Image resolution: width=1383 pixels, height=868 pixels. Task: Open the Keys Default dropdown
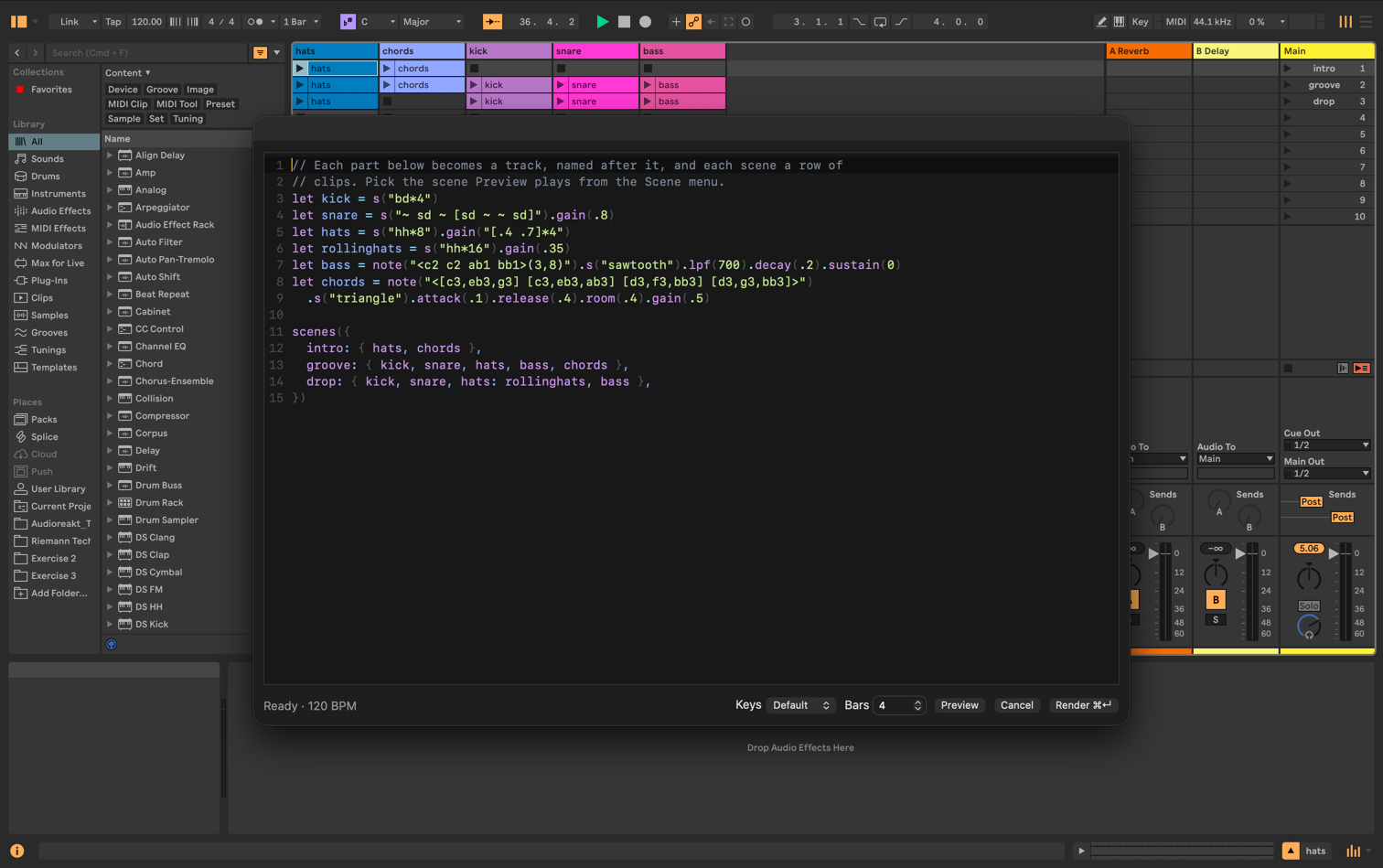pos(800,705)
